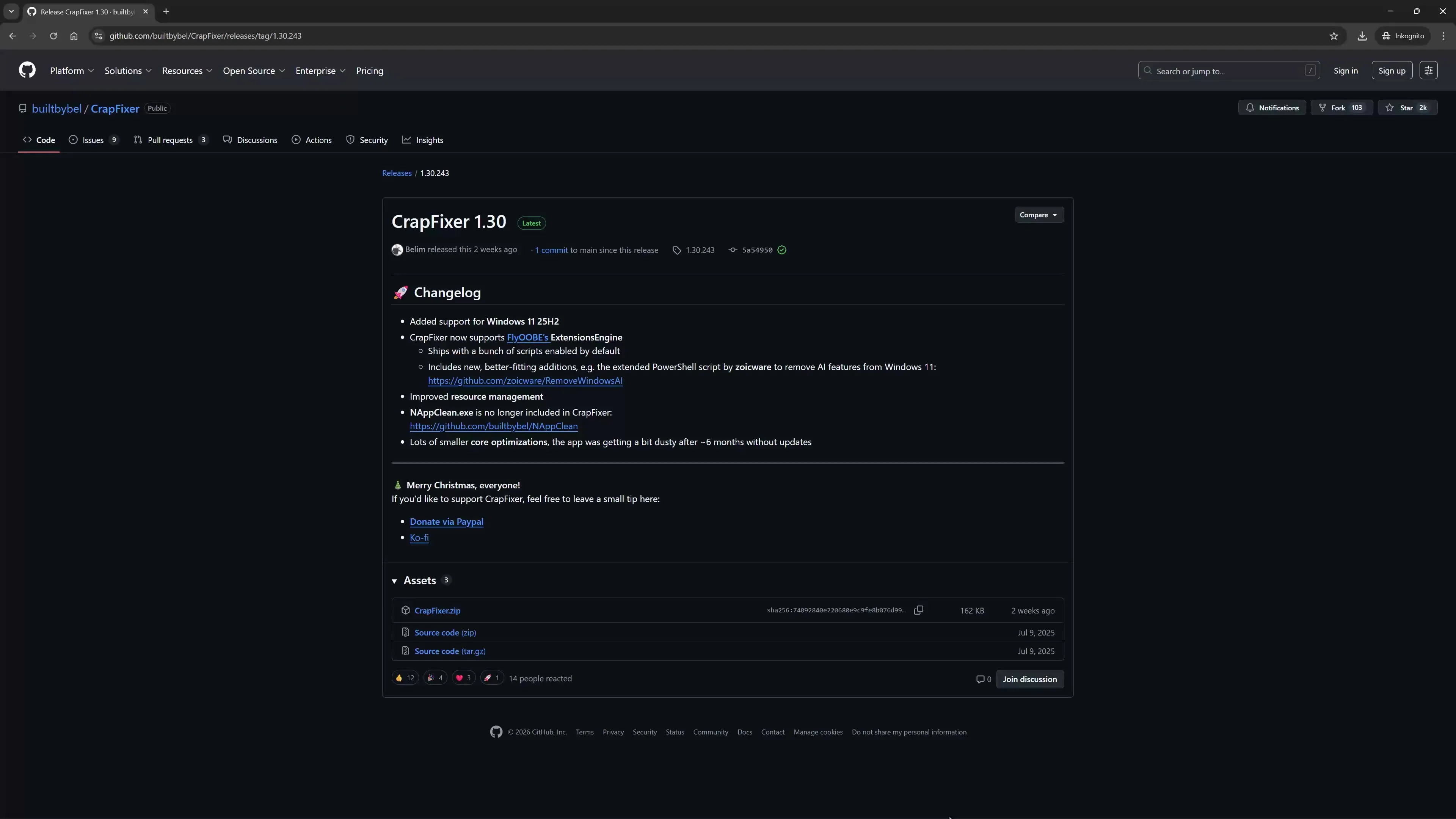
Task: Bookmark this page with the star icon
Action: pos(1334,36)
